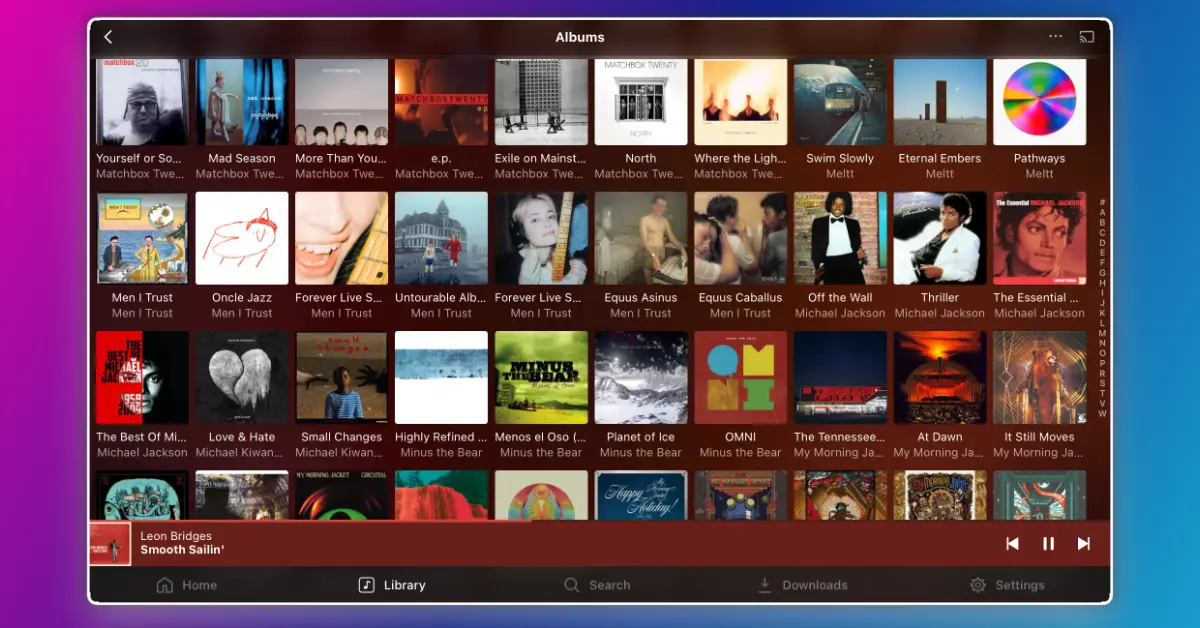Open the Equus Caballus album cover
This screenshot has width=1200, height=628.
click(741, 238)
